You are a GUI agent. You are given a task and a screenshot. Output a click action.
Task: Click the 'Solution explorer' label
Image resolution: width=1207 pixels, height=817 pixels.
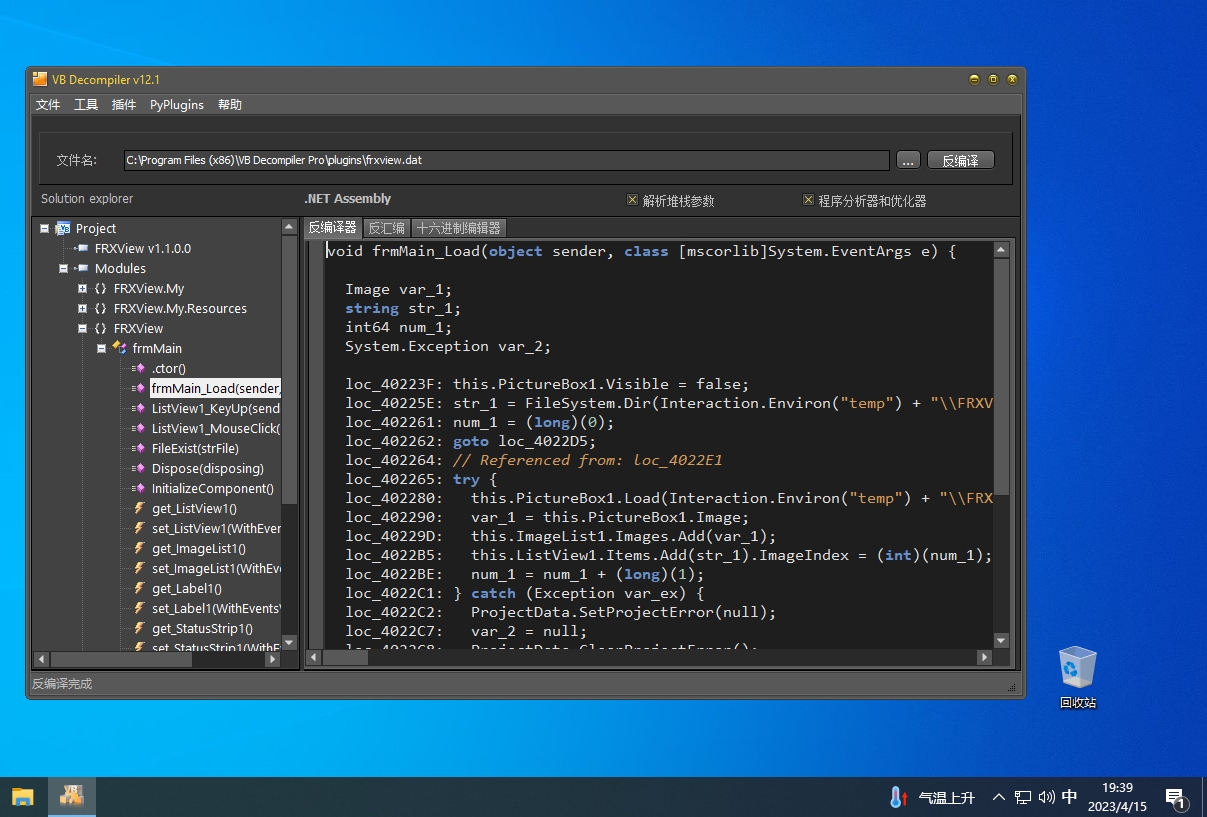tap(87, 199)
